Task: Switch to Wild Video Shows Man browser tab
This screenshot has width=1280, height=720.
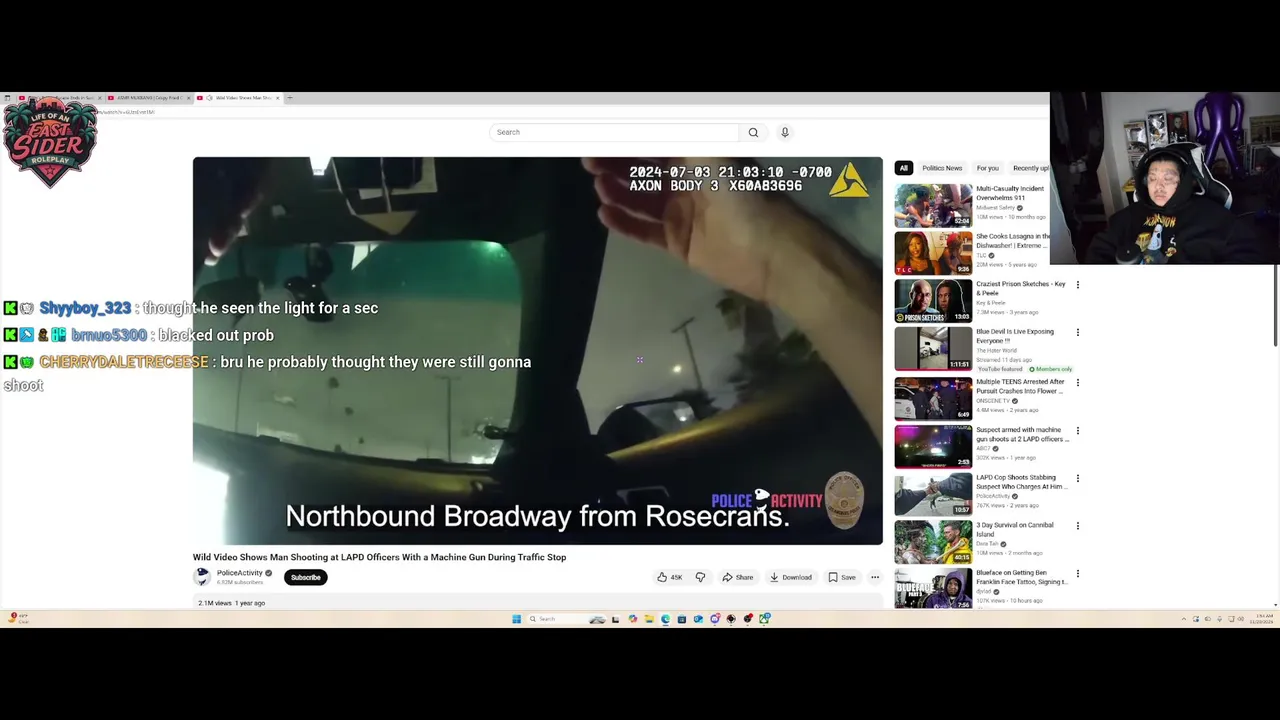Action: click(x=240, y=98)
